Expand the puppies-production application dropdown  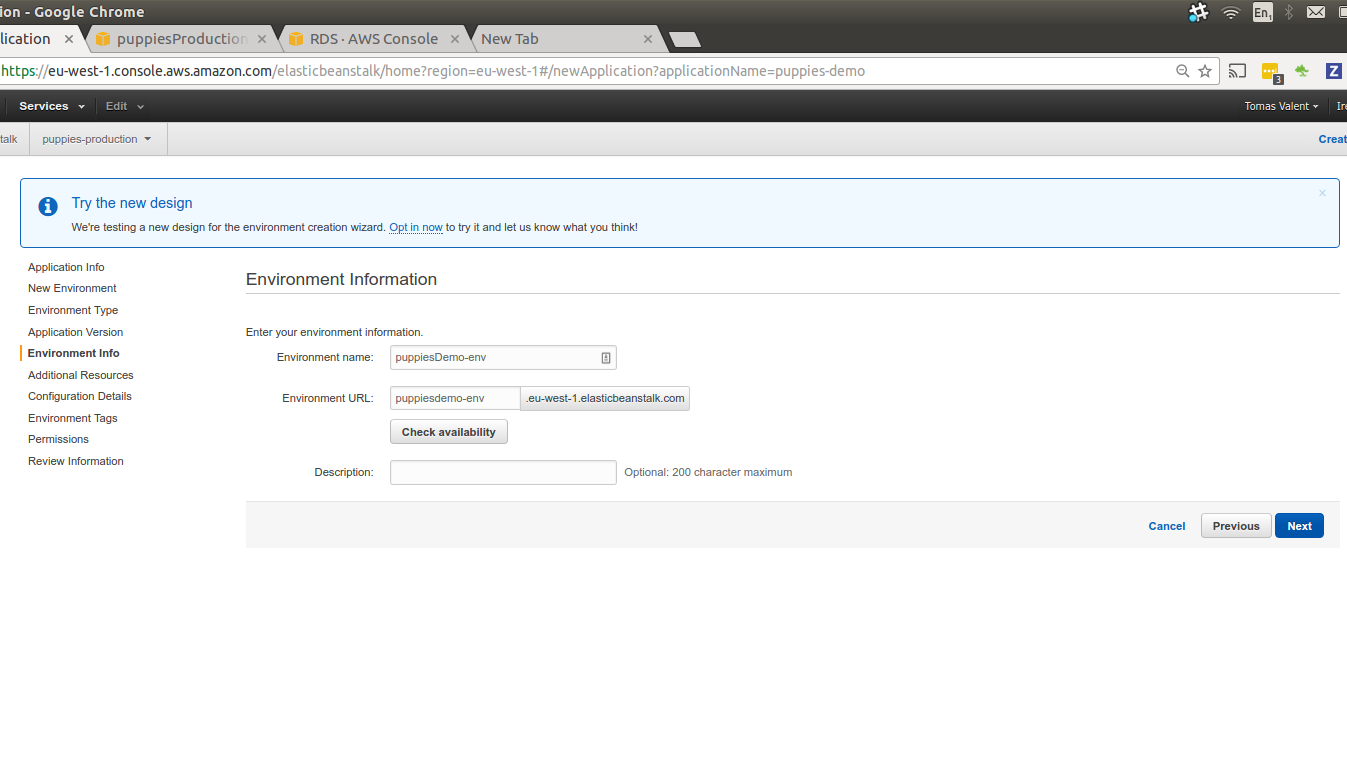(x=97, y=139)
